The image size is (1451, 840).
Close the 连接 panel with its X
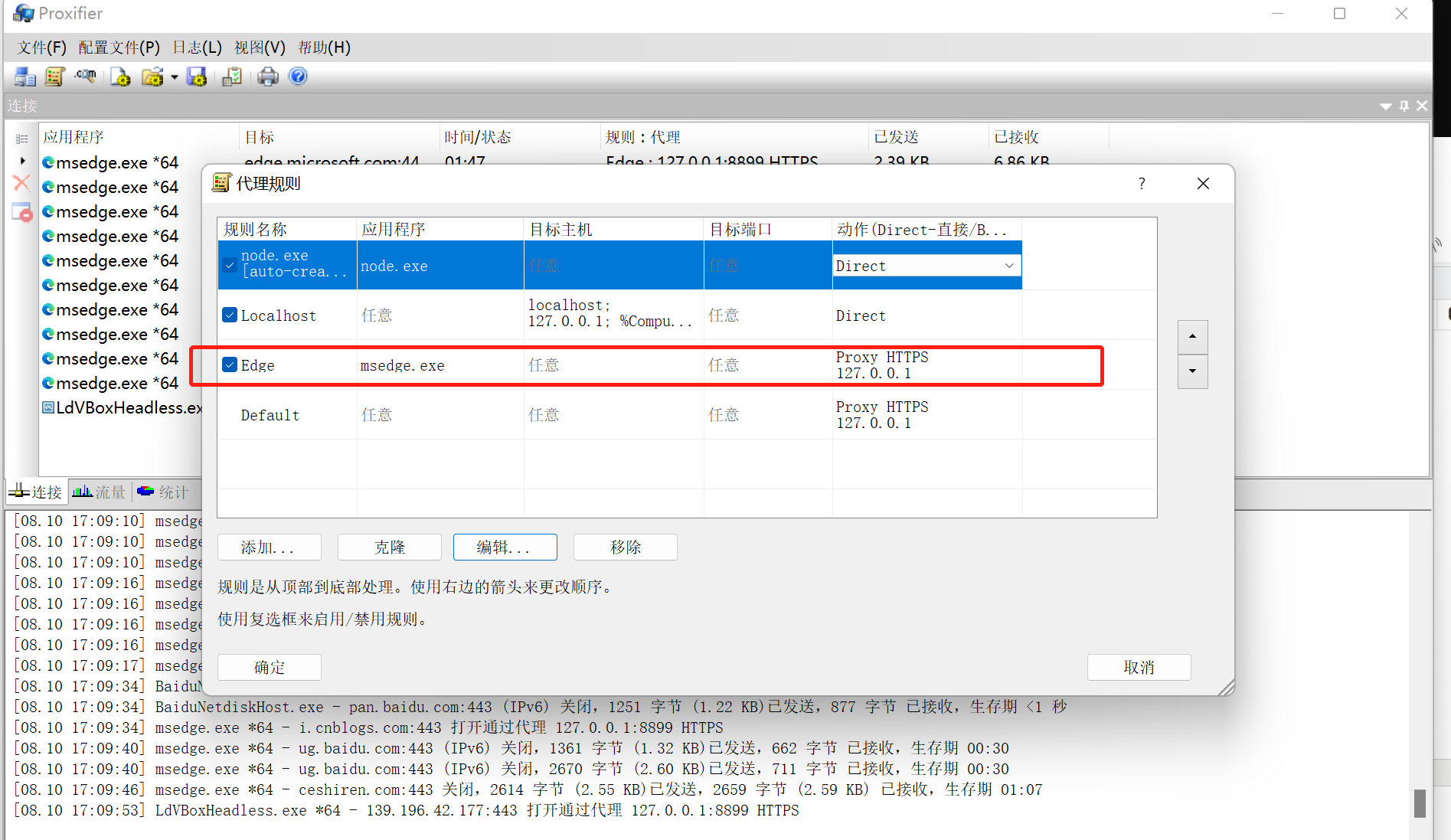pos(1422,106)
